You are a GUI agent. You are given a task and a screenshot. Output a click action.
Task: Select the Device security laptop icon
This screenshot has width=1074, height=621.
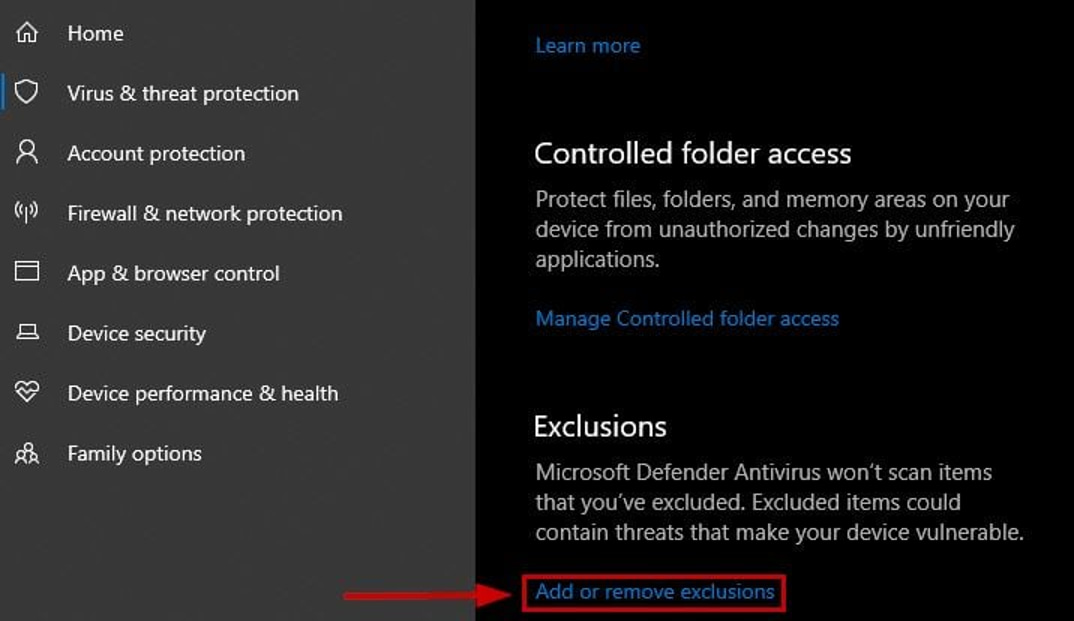coord(27,333)
